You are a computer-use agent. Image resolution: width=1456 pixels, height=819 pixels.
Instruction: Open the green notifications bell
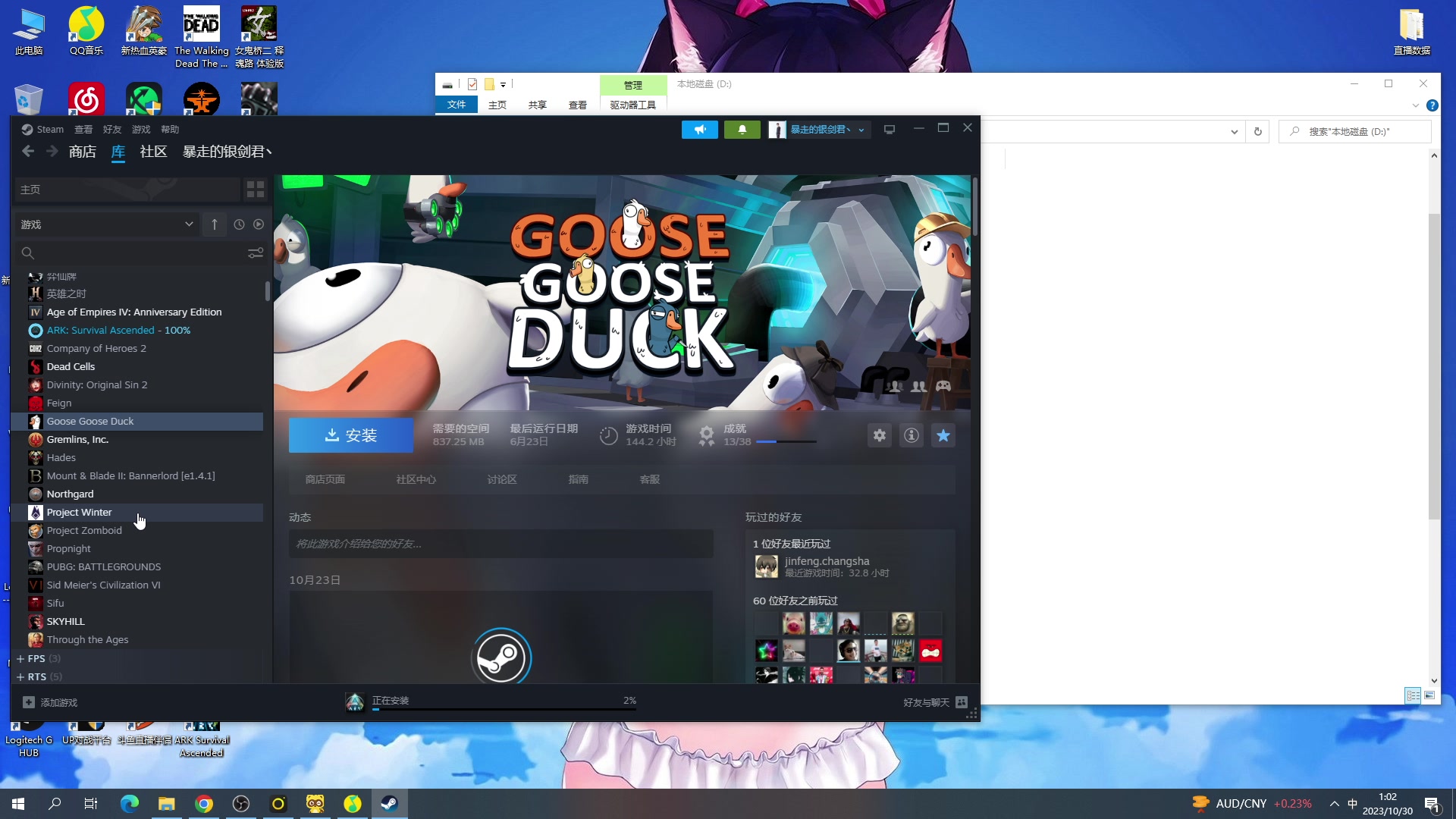(x=742, y=130)
